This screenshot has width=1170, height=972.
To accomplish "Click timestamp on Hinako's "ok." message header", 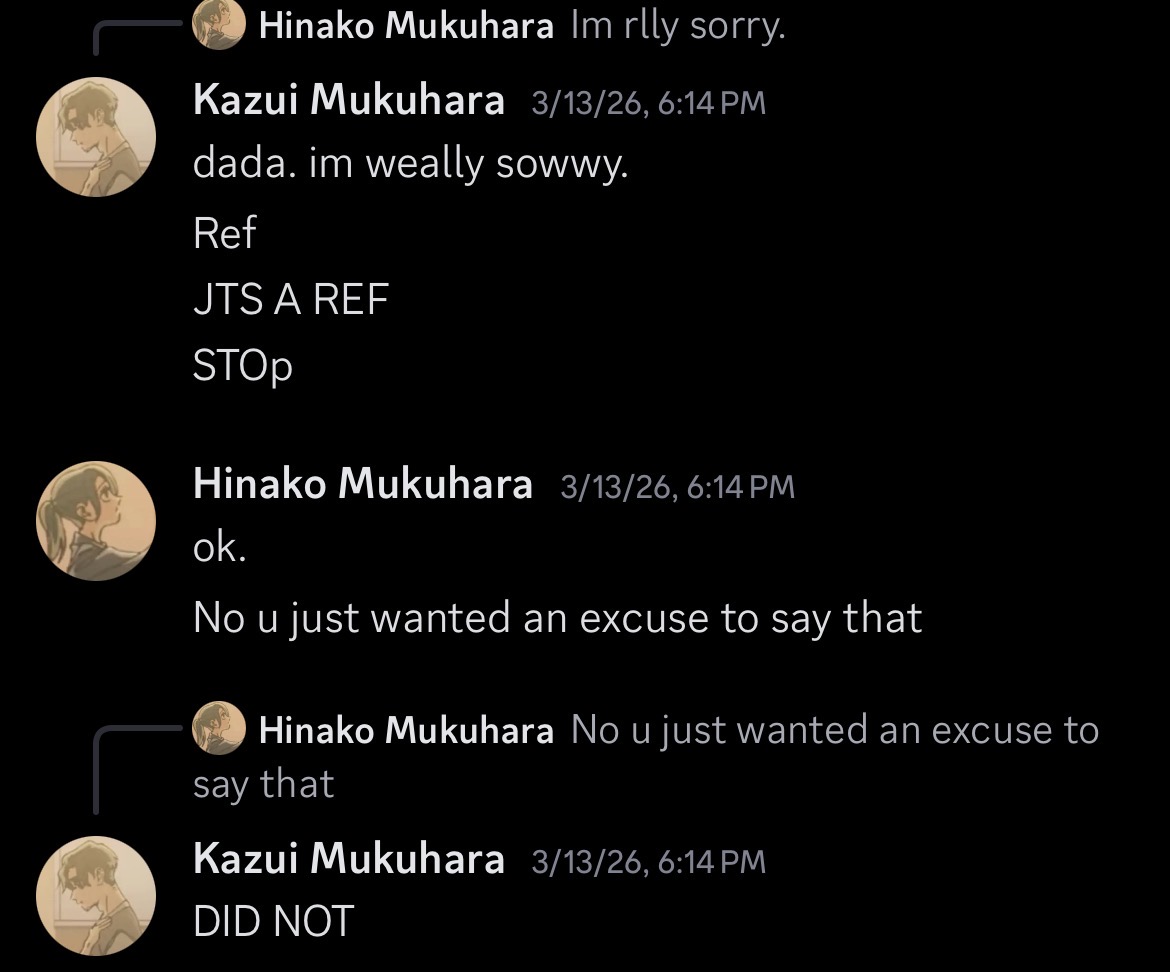I will point(677,487).
